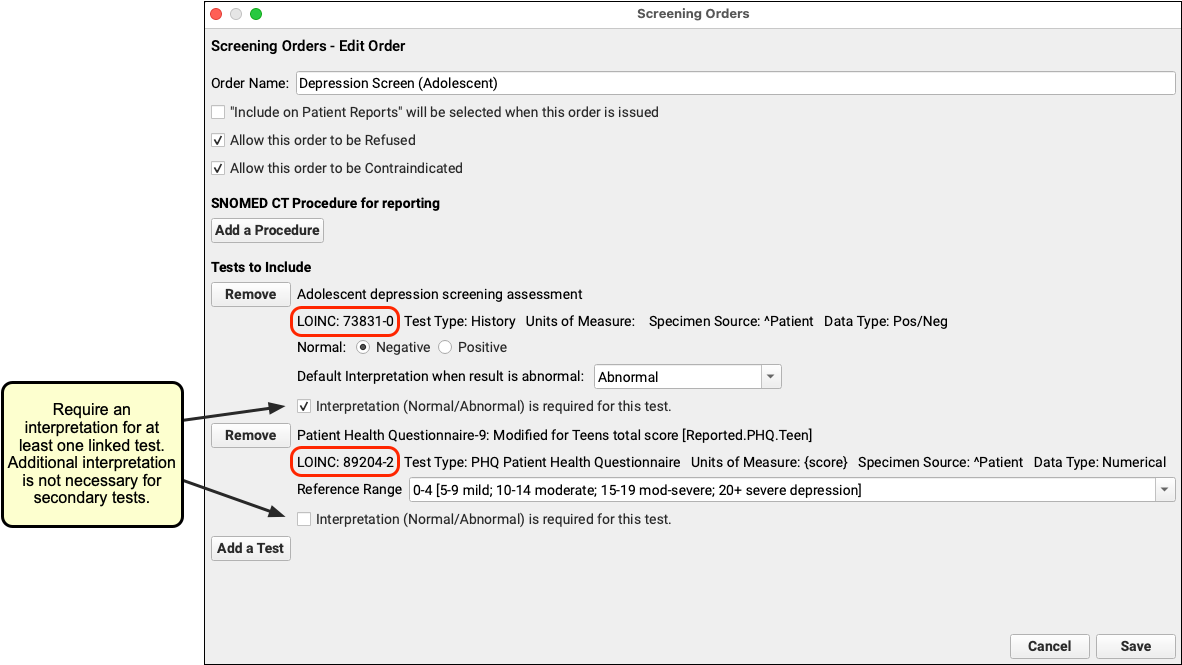Image resolution: width=1182 pixels, height=665 pixels.
Task: Uncheck "Allow this order to be Refused"
Action: click(218, 140)
